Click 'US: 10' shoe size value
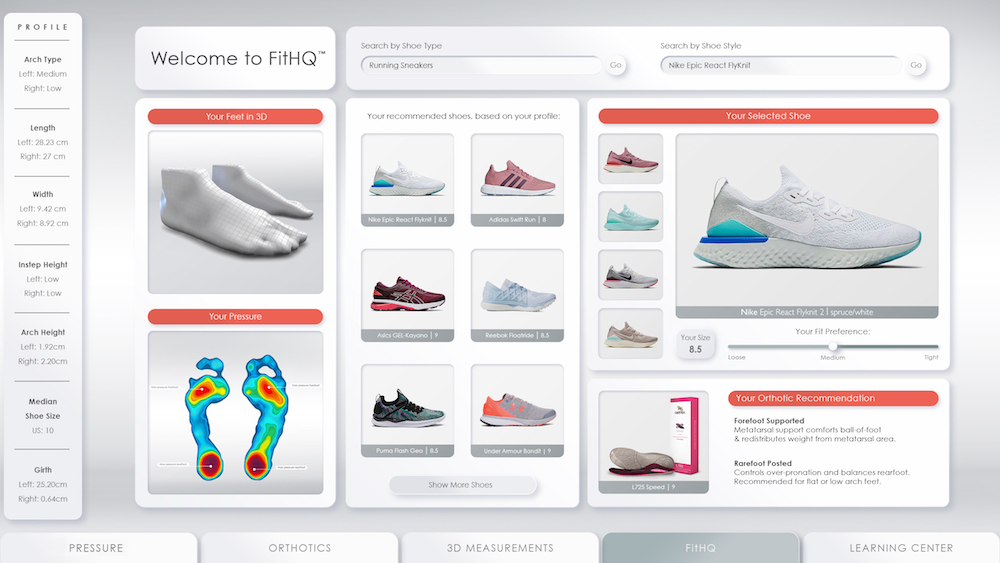The image size is (1000, 563). tap(43, 430)
